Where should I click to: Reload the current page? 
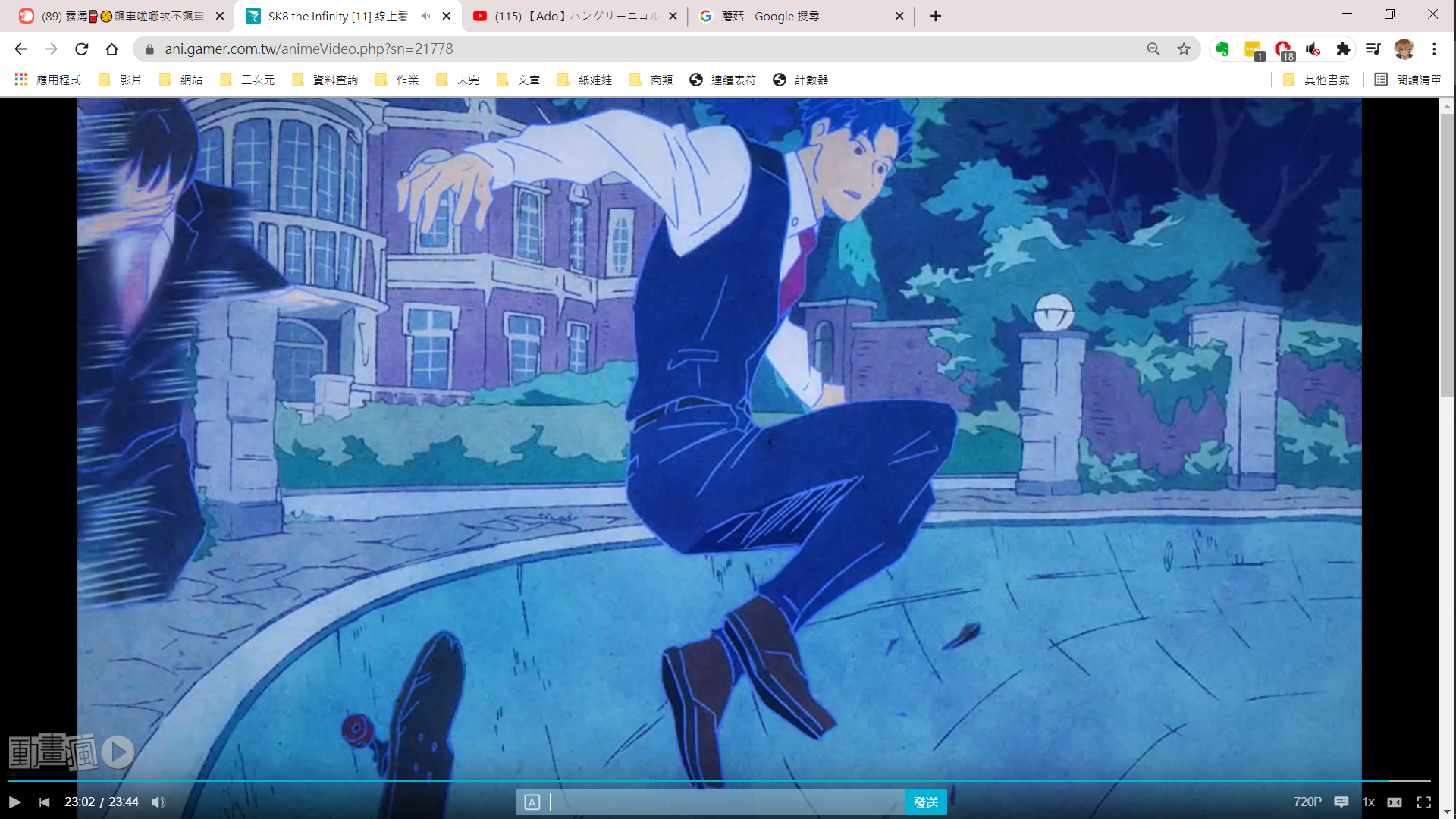point(81,49)
